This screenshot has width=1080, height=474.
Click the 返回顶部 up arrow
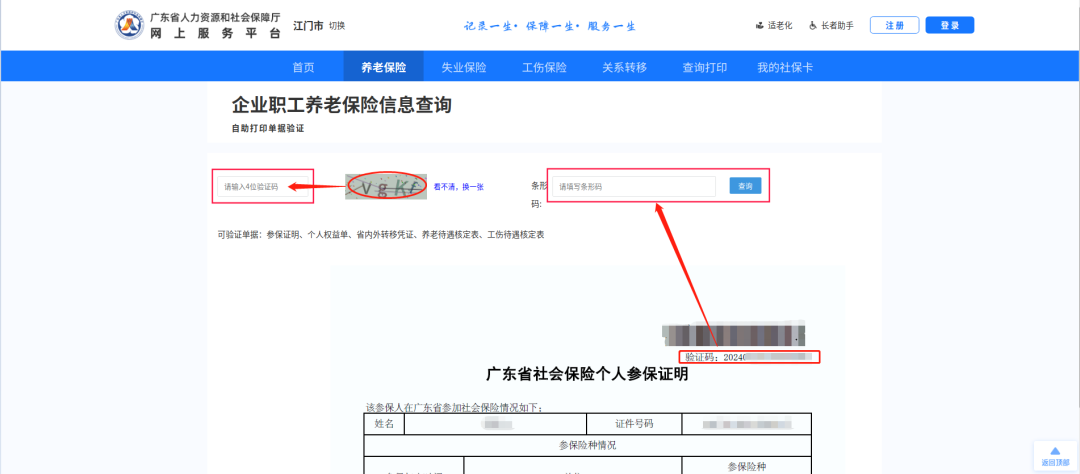pos(1055,452)
